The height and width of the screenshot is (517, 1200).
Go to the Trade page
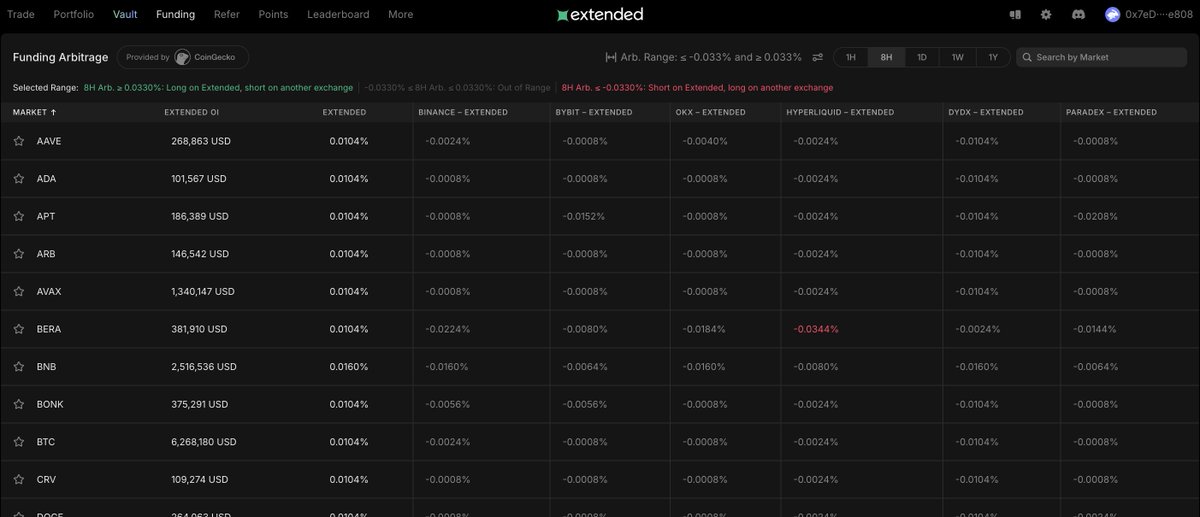(21, 15)
